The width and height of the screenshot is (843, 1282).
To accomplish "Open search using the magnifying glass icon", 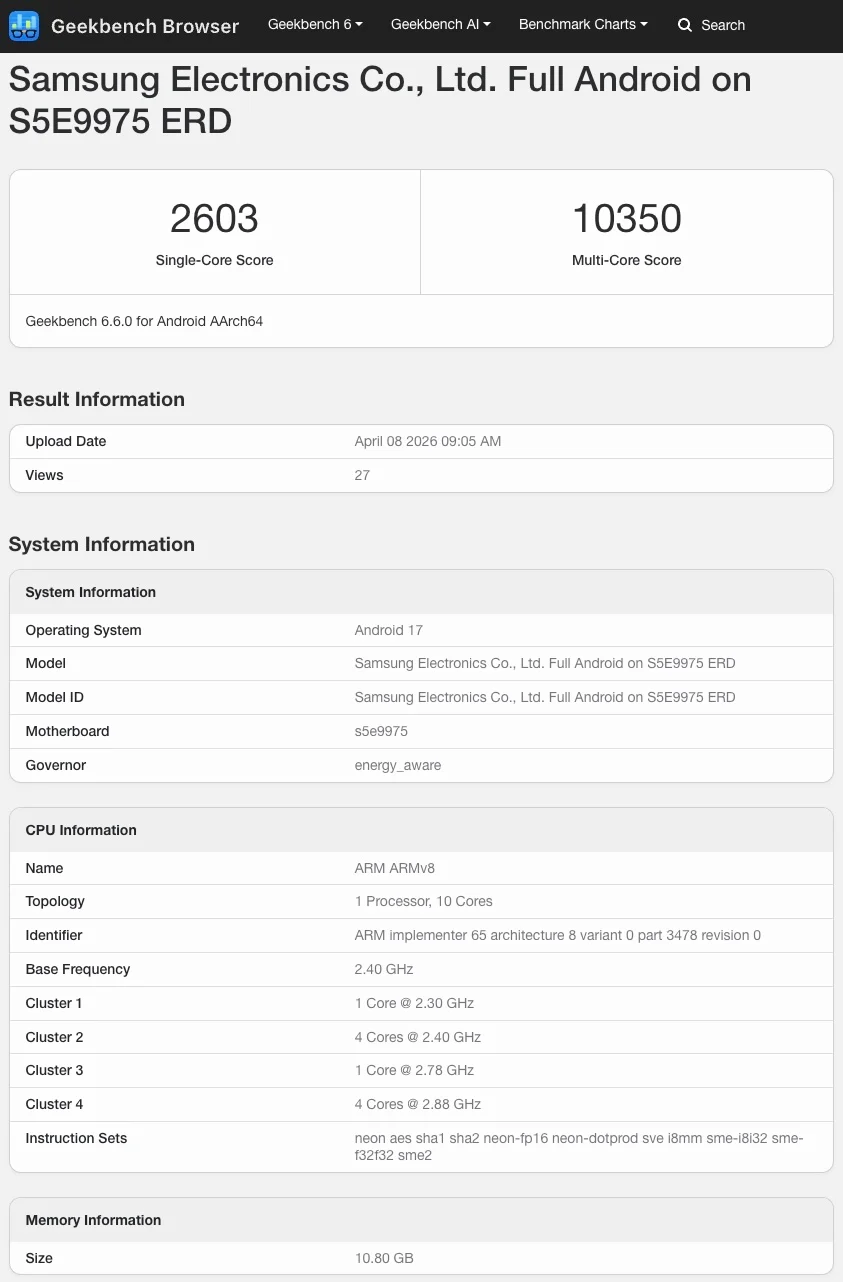I will pos(682,25).
